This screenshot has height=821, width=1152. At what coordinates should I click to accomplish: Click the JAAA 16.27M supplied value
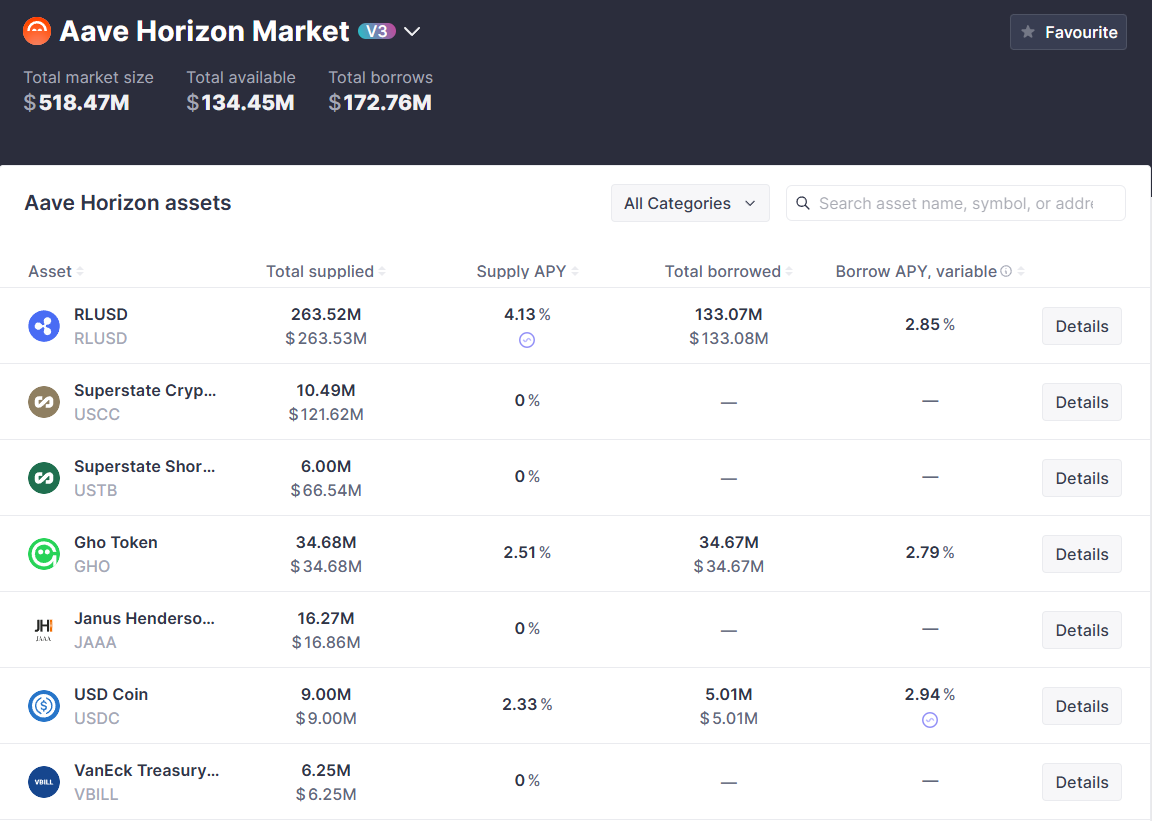click(326, 618)
